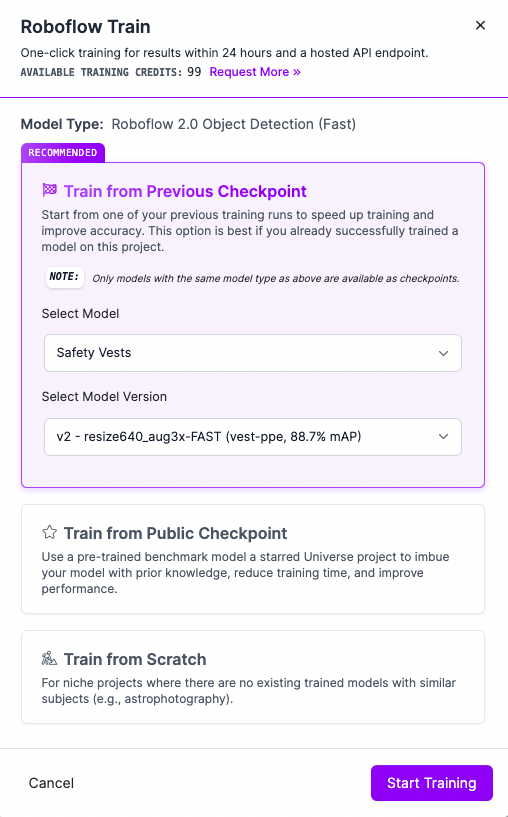Choose the v2 resize640_aug3x-FAST version field
The width and height of the screenshot is (508, 817).
(x=253, y=437)
